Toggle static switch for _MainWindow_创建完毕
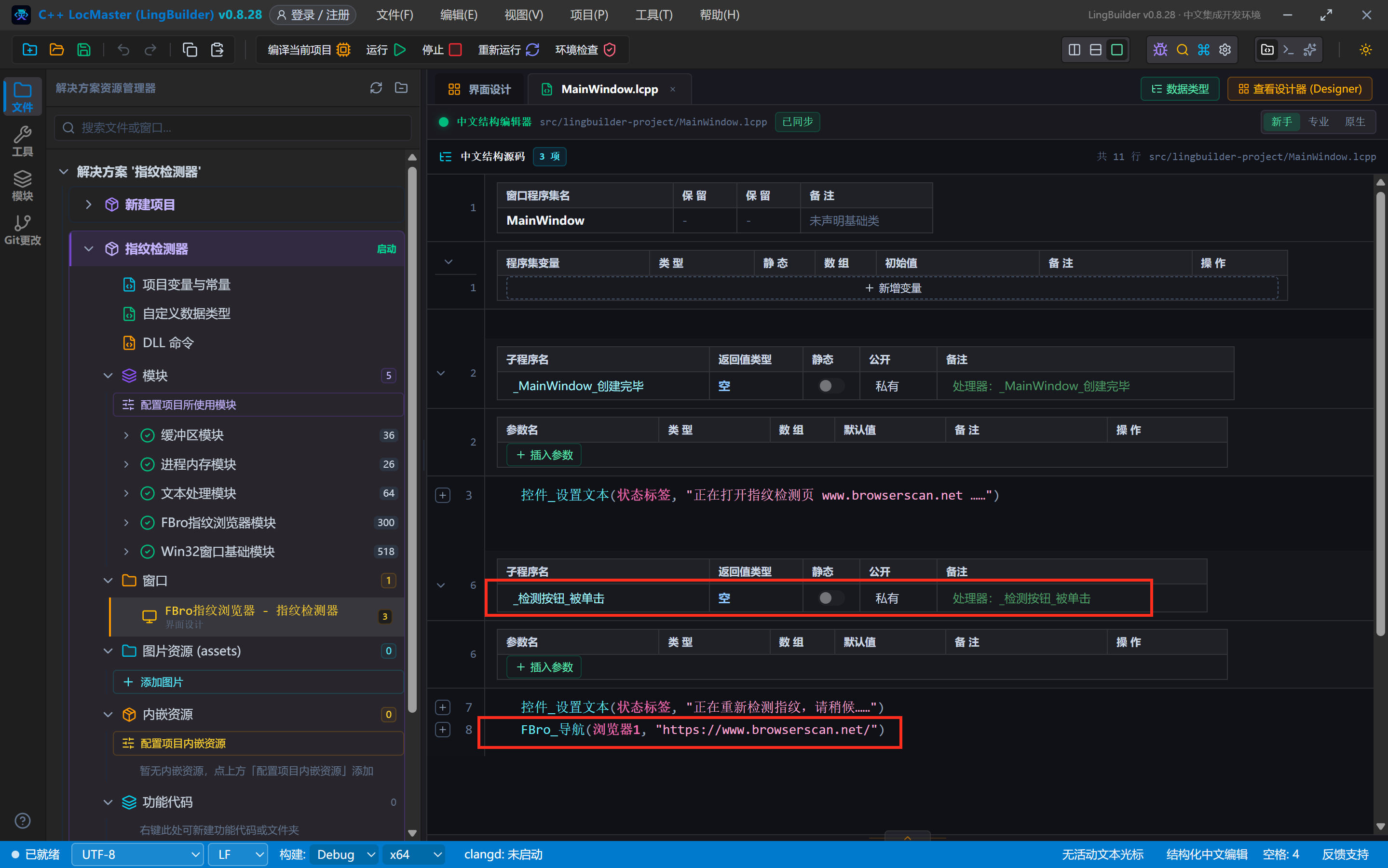Viewport: 1388px width, 868px height. point(830,386)
